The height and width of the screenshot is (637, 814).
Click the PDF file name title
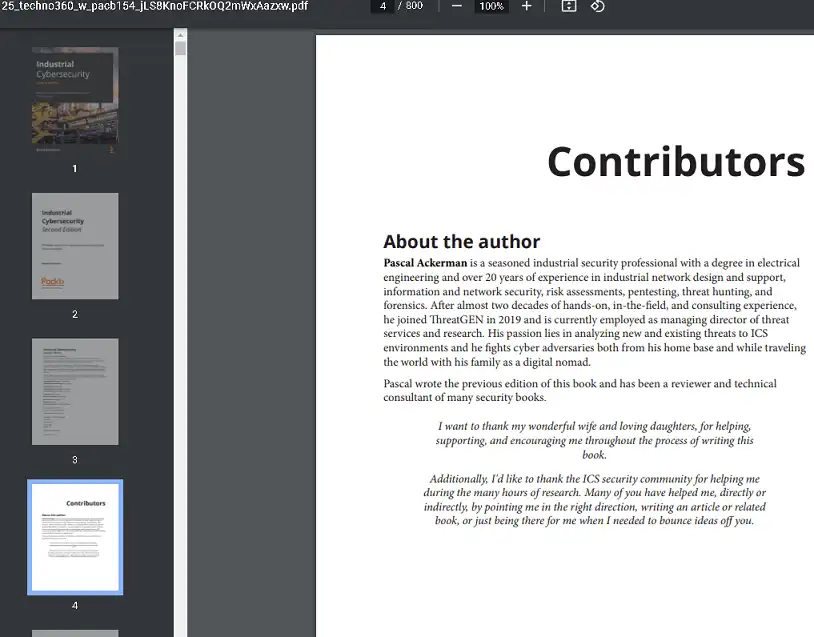tap(155, 6)
